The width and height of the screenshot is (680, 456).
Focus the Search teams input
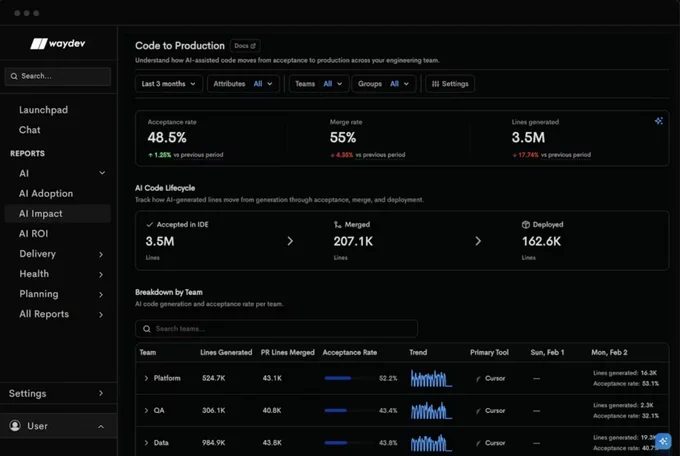point(277,328)
